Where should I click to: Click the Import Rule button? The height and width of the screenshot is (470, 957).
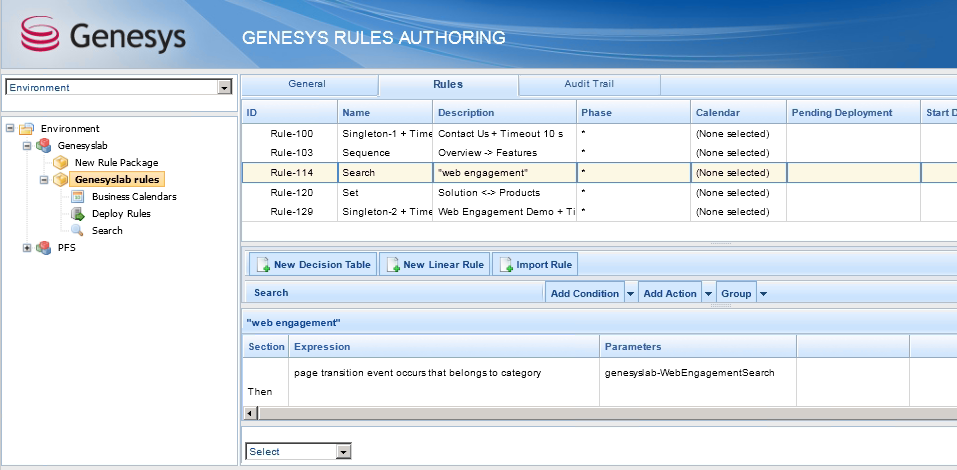(535, 265)
